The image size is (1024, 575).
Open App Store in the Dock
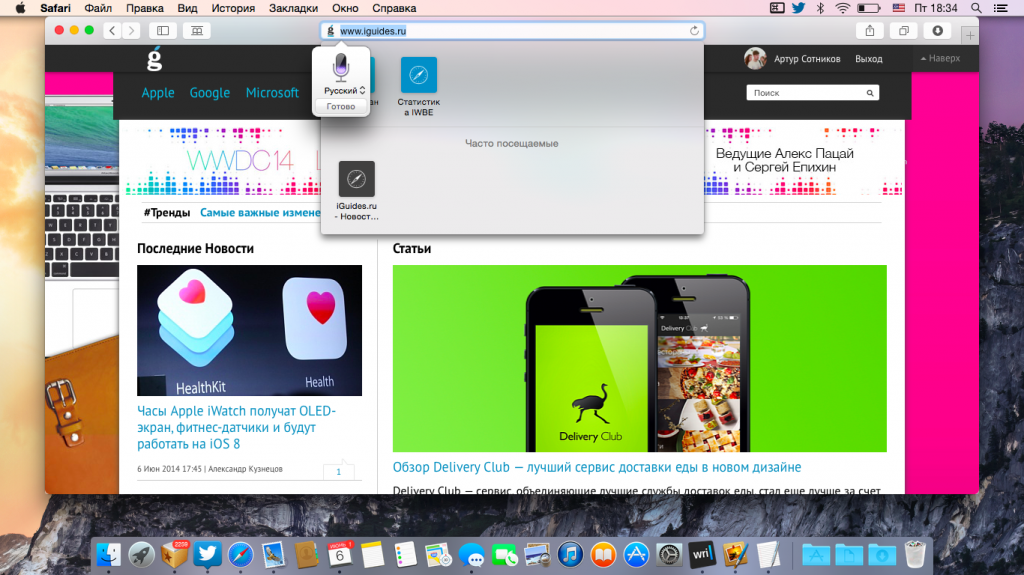[636, 555]
